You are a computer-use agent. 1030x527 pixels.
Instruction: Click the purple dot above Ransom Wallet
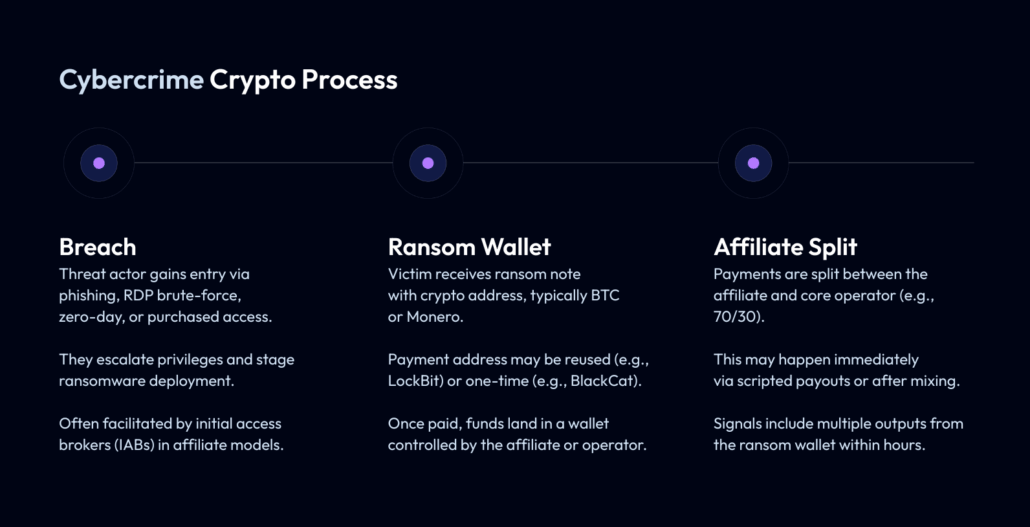(x=428, y=163)
